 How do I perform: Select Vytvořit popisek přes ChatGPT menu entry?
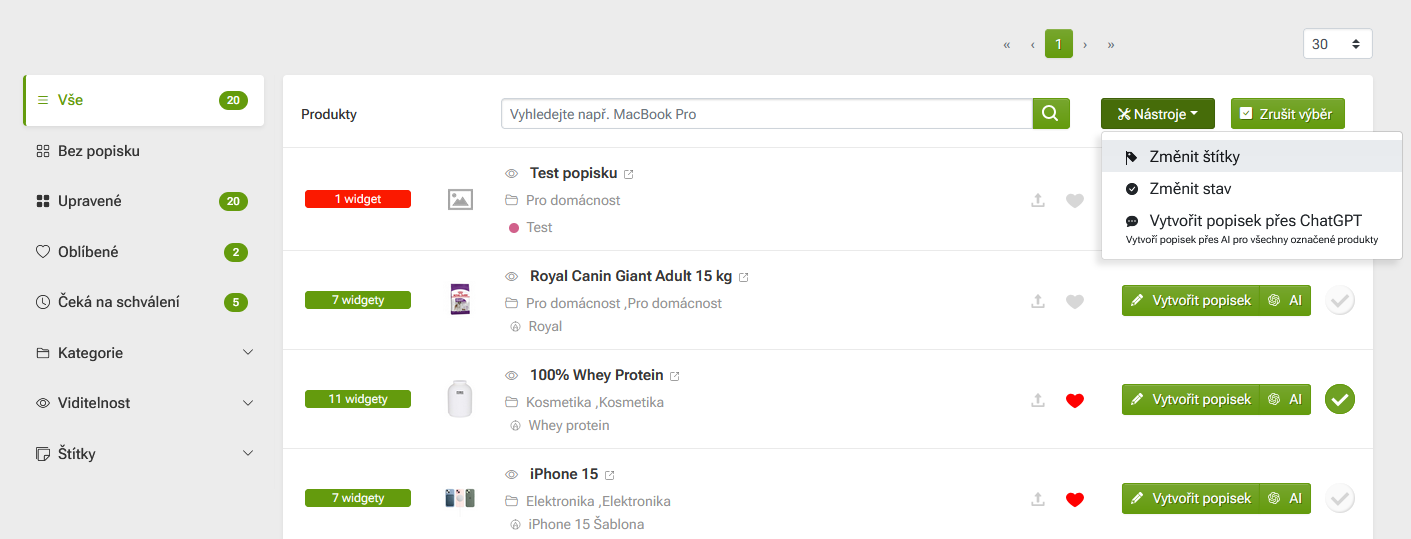click(1255, 221)
